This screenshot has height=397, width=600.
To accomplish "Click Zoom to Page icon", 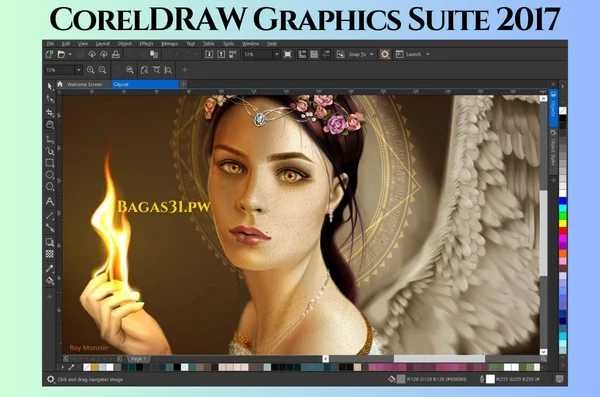I will pyautogui.click(x=144, y=70).
